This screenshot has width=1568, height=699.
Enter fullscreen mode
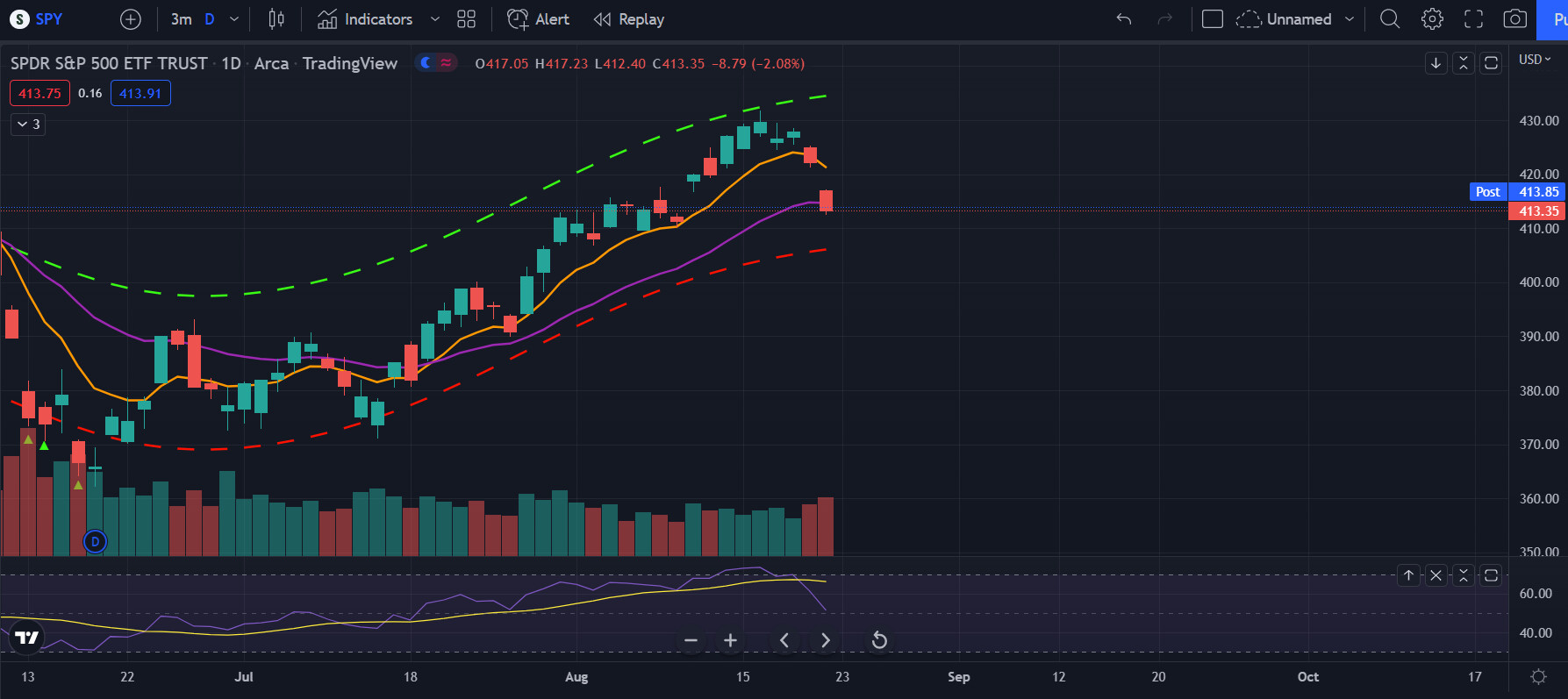click(x=1474, y=19)
